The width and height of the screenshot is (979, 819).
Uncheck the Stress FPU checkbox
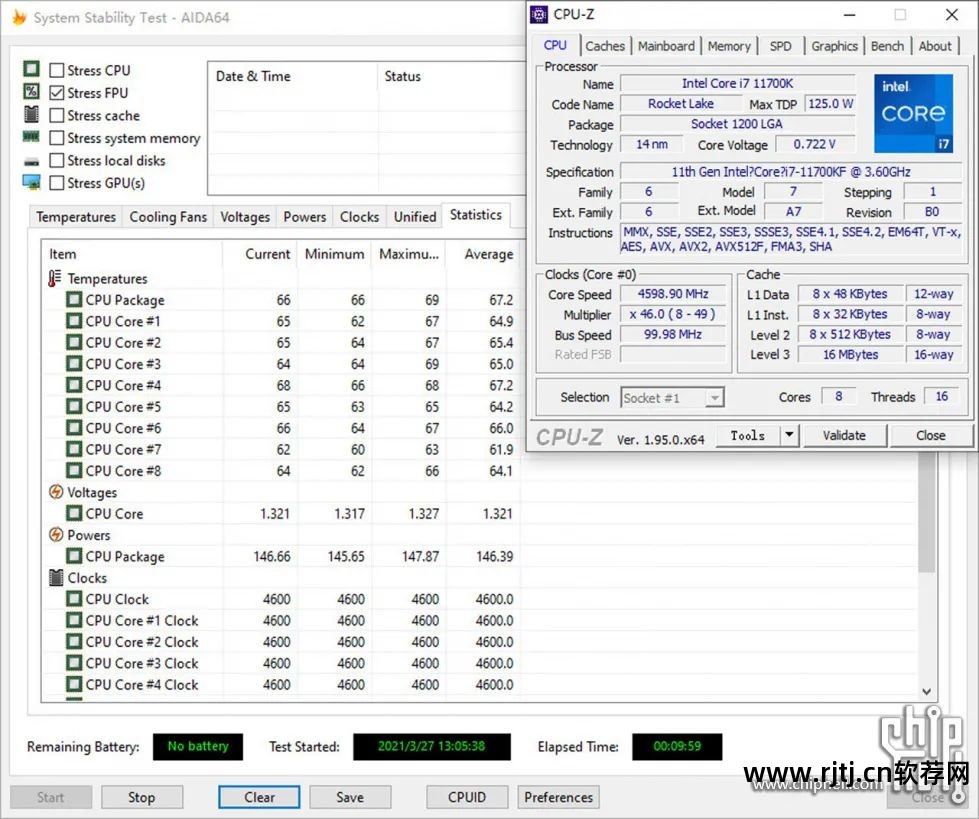(x=56, y=92)
